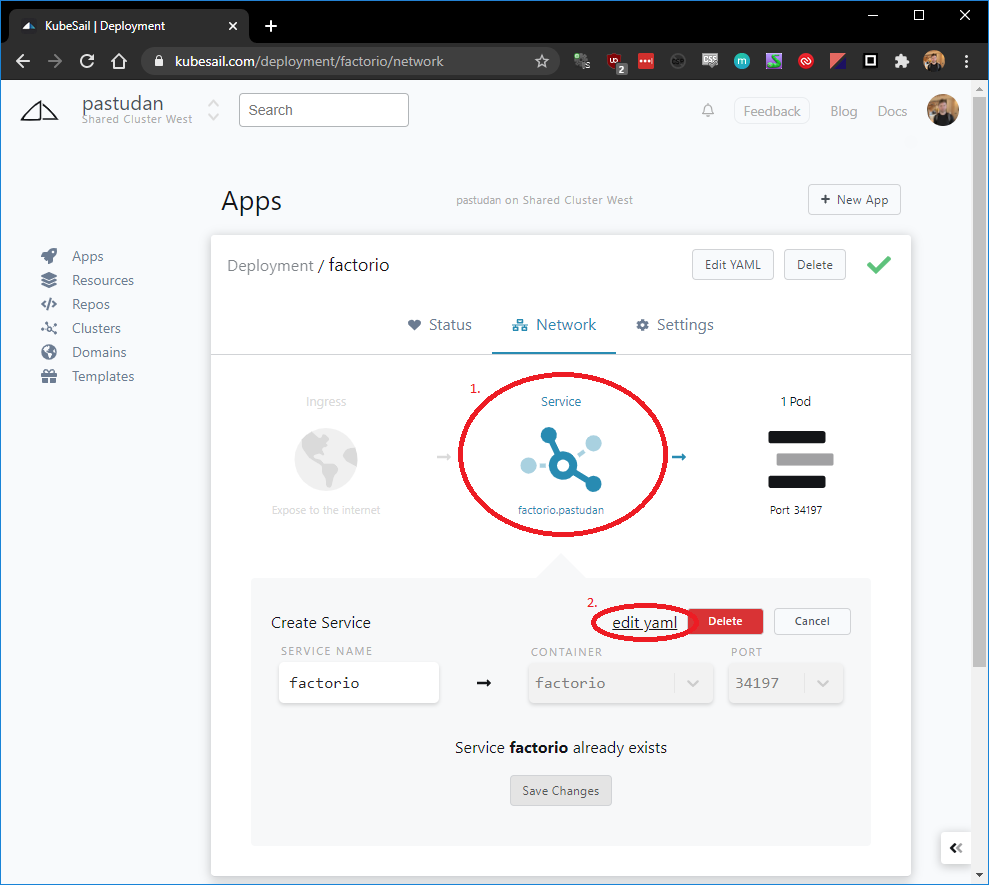Open Apps via the rocket icon
Screen dimensions: 989x885
tap(49, 256)
